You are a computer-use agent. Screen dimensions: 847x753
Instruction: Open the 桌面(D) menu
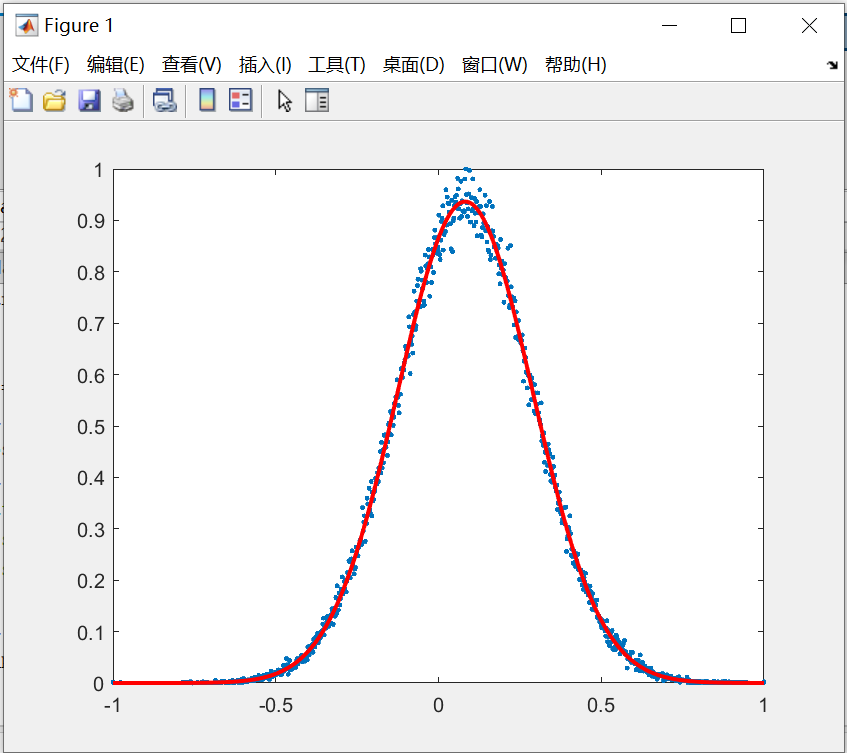pyautogui.click(x=413, y=65)
